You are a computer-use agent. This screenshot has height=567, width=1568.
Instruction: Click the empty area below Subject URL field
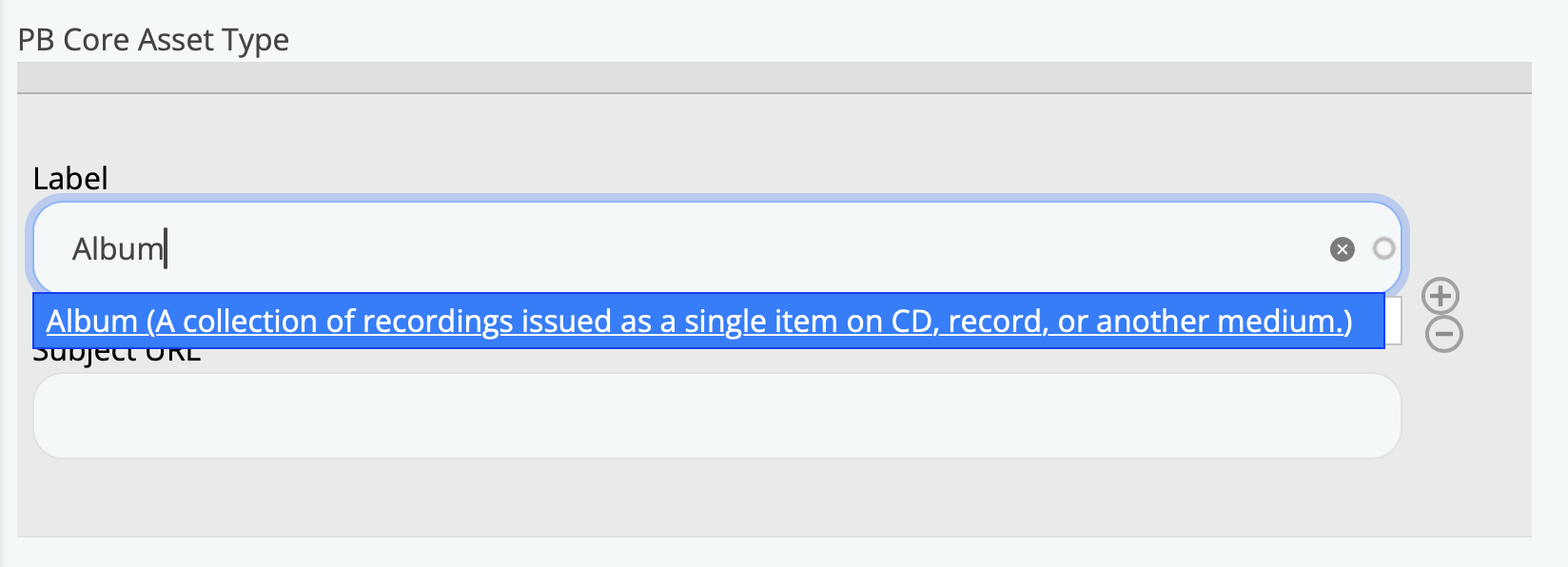[716, 498]
